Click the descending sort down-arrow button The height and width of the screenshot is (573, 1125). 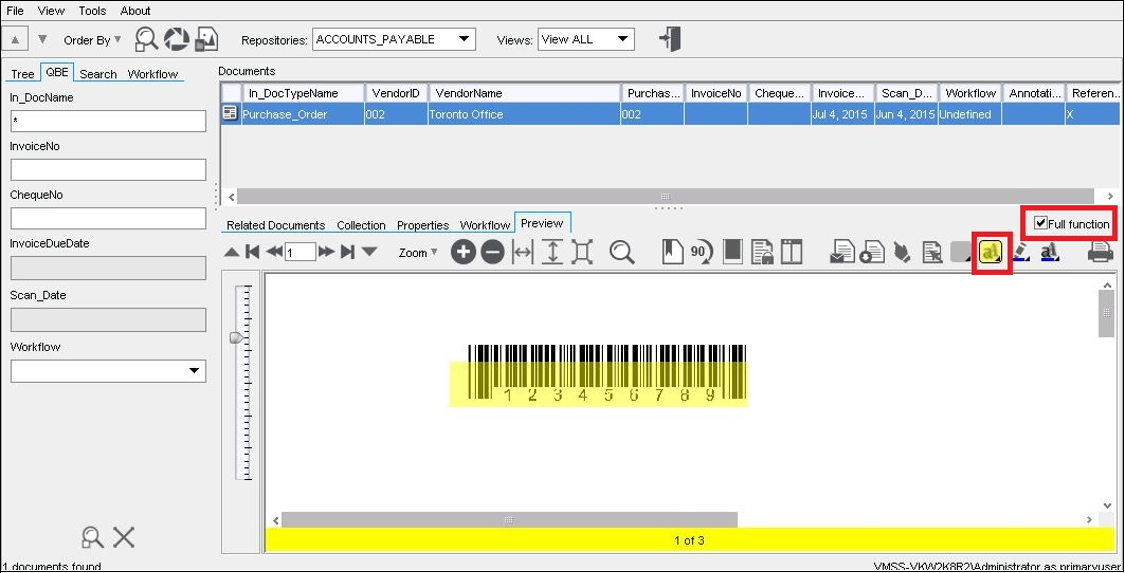(x=42, y=39)
